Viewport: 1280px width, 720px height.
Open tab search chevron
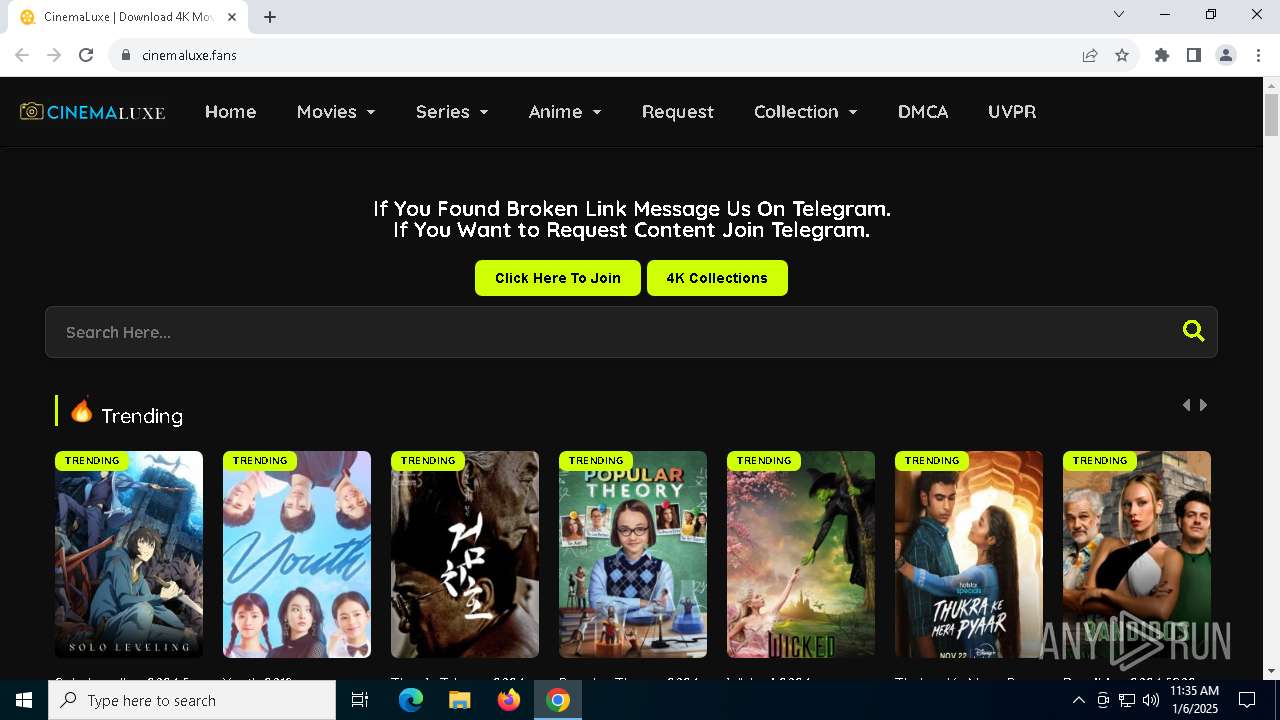tap(1119, 14)
